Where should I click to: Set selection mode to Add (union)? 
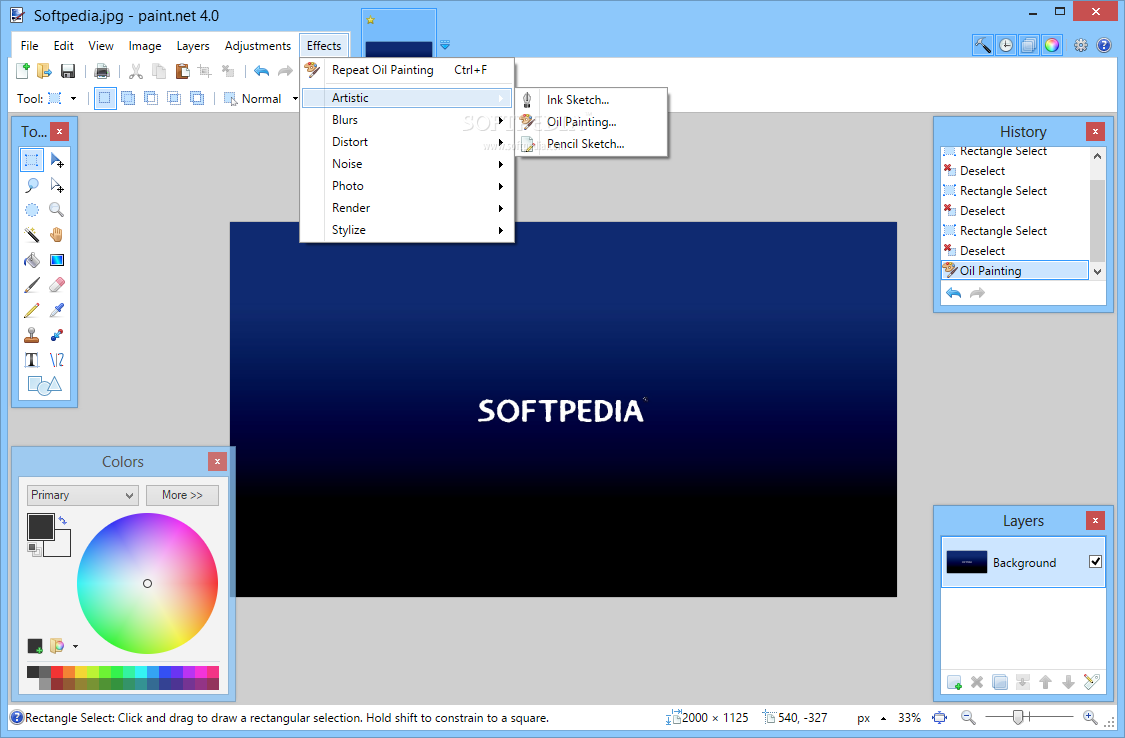click(128, 98)
